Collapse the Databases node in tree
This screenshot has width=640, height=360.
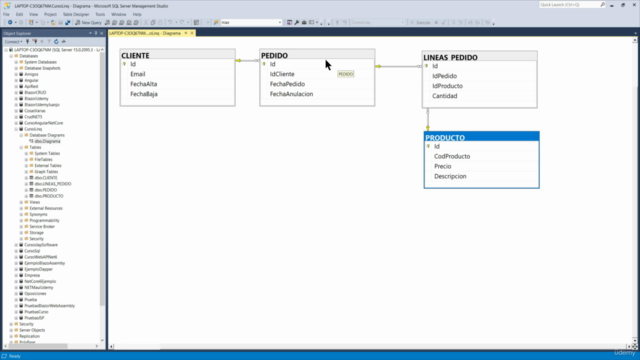coord(11,56)
